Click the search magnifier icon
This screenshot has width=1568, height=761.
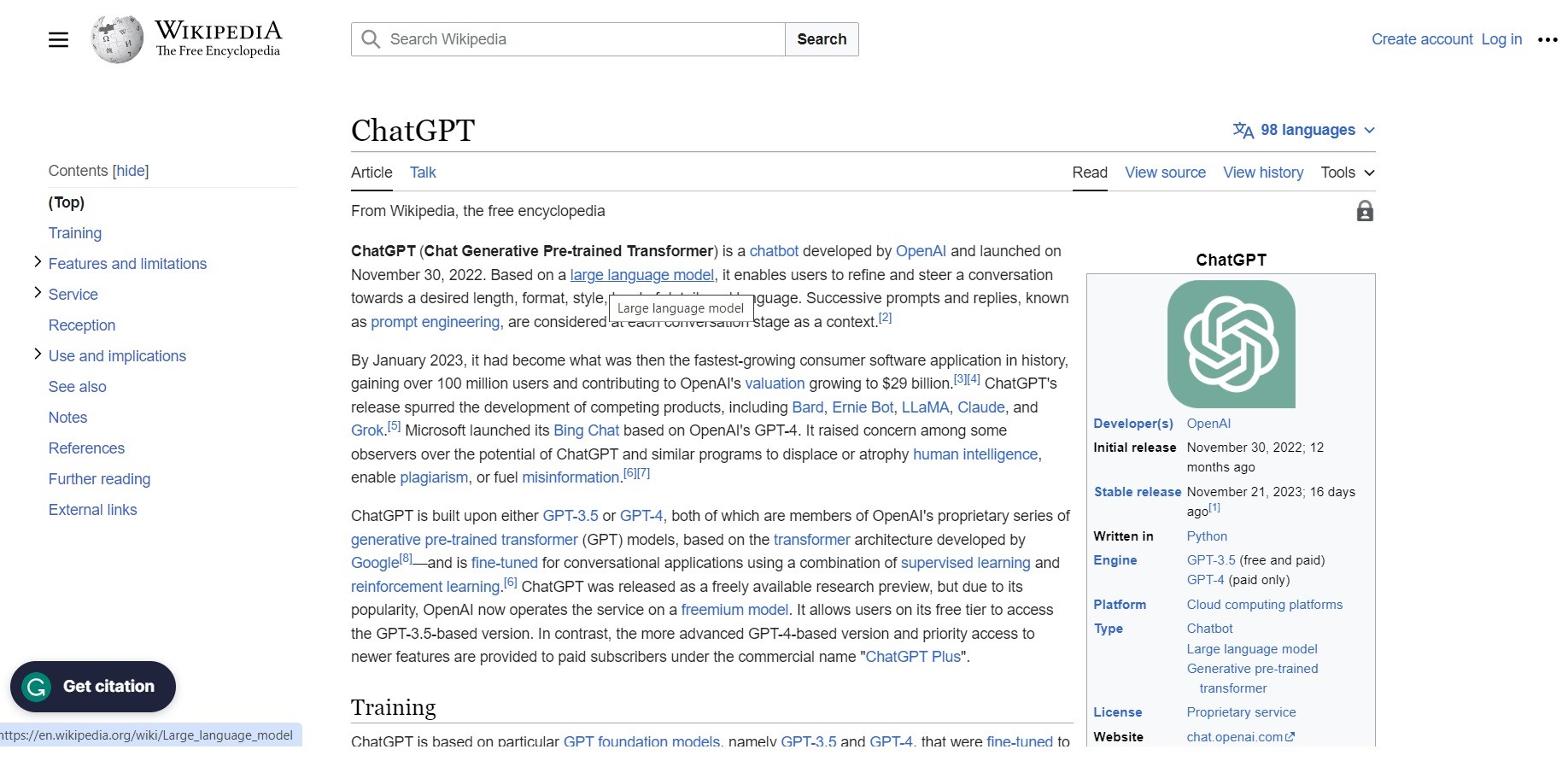point(371,39)
